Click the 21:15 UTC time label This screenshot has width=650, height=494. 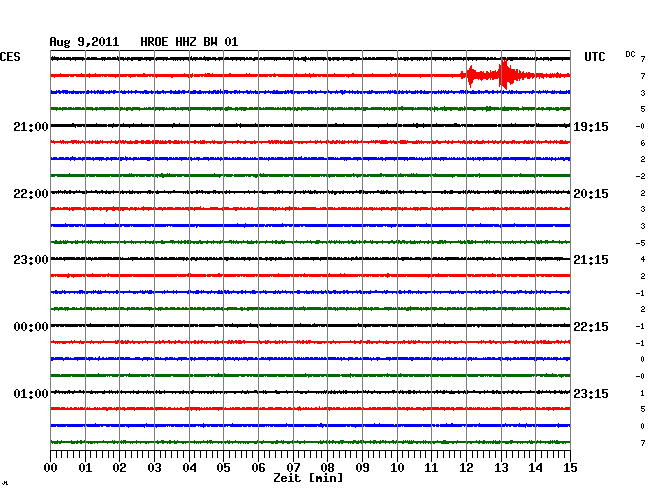click(x=591, y=260)
